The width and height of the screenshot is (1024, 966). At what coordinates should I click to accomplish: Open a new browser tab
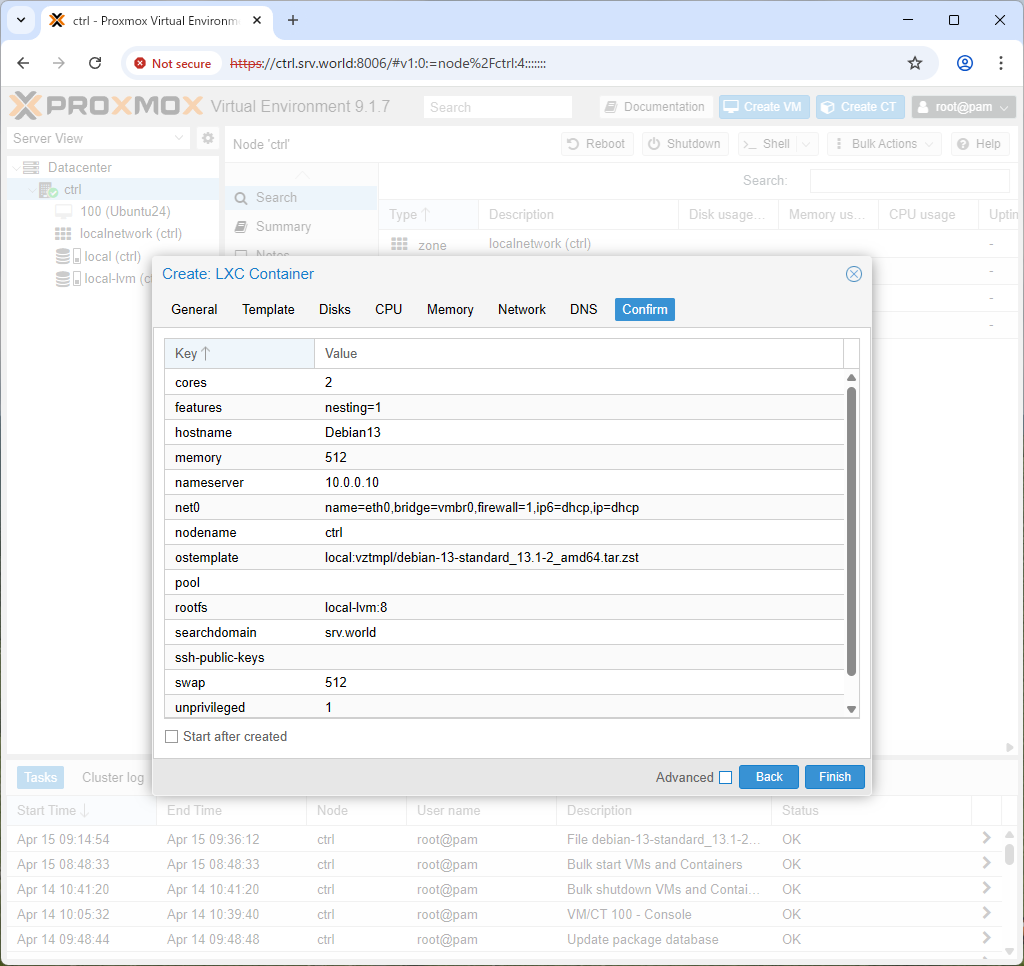tap(293, 20)
